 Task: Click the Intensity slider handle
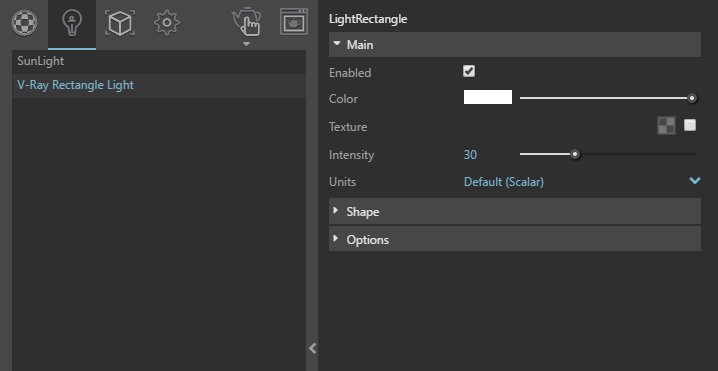point(575,154)
